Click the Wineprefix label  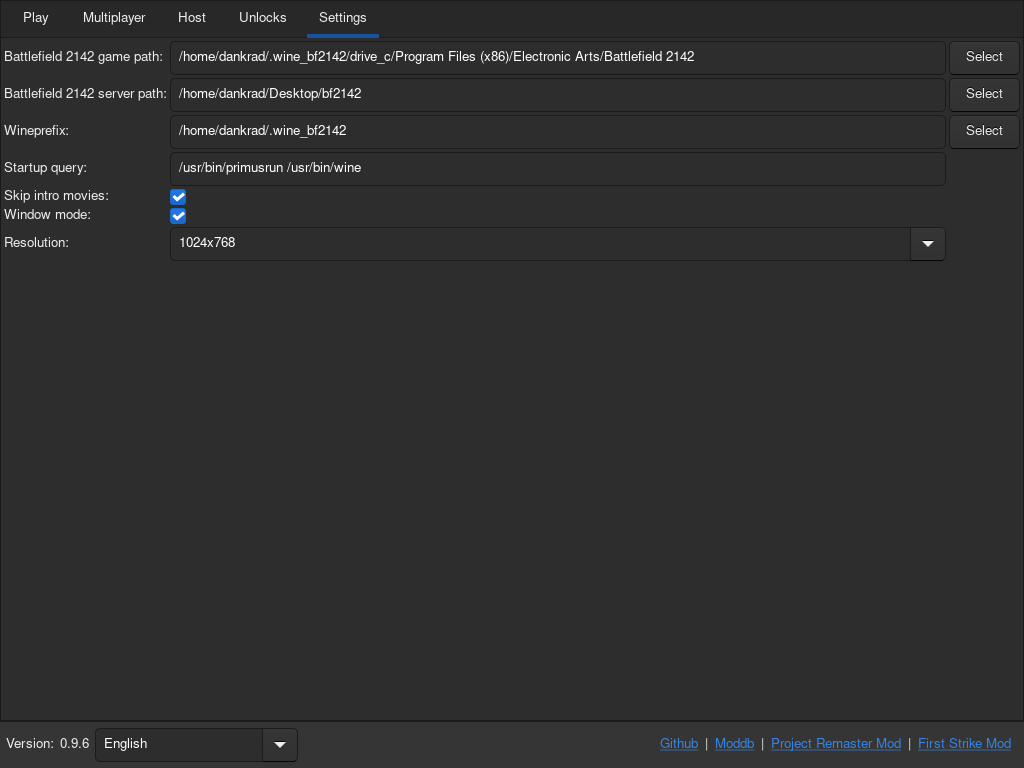[36, 131]
